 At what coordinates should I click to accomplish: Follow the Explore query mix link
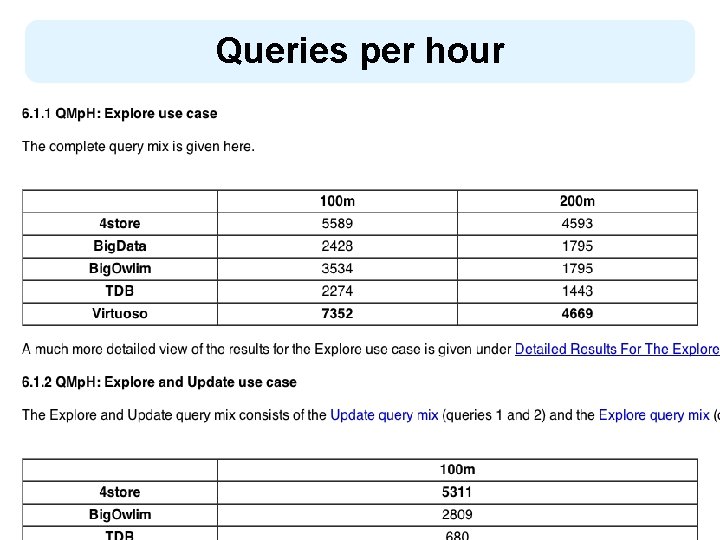click(654, 415)
